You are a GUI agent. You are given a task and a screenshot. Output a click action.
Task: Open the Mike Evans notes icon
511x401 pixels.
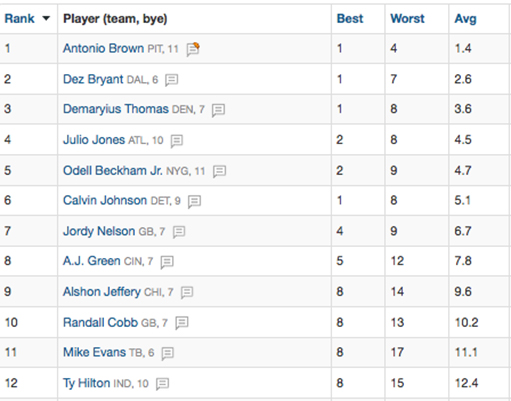click(x=168, y=353)
